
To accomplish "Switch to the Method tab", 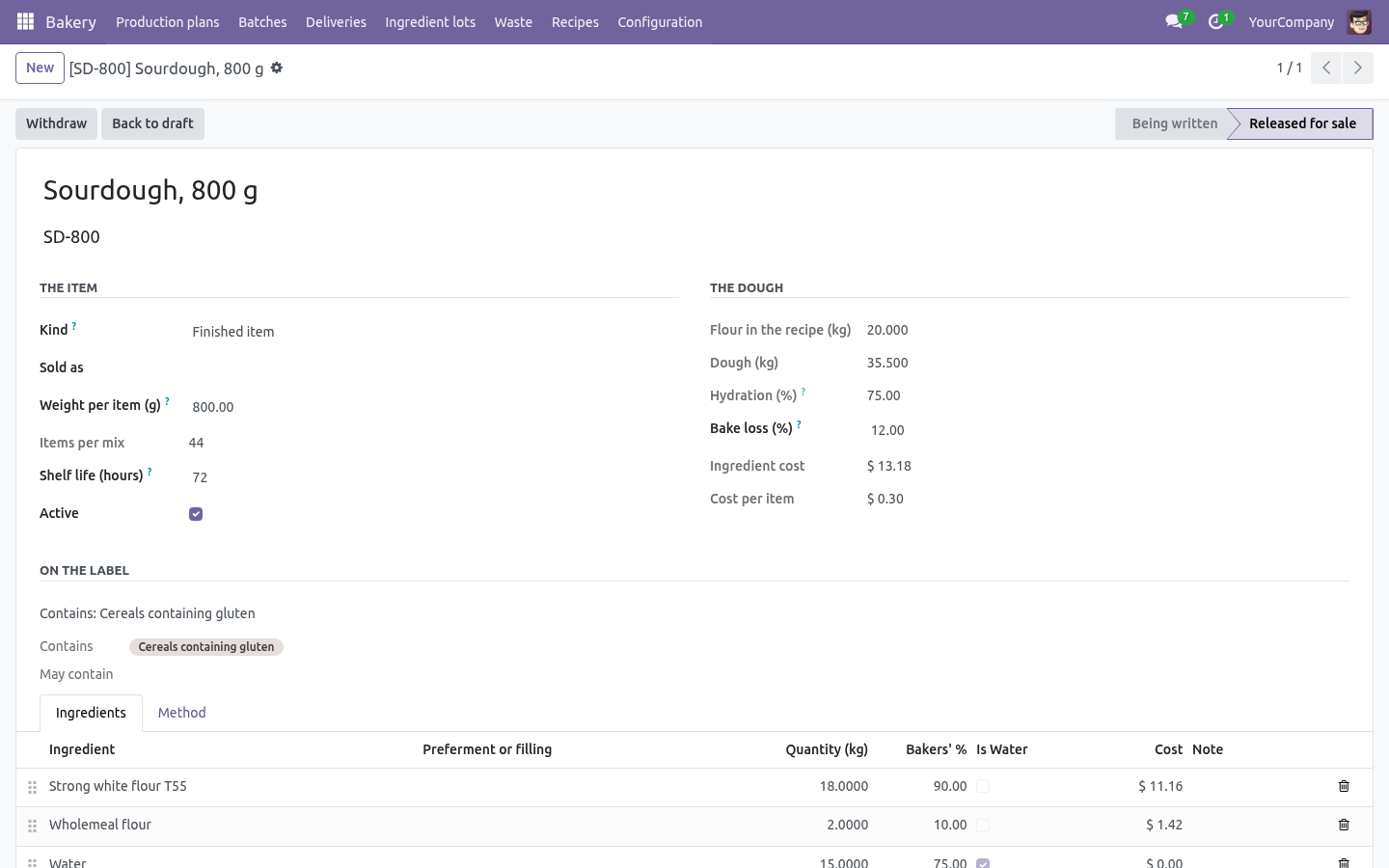I will [182, 713].
